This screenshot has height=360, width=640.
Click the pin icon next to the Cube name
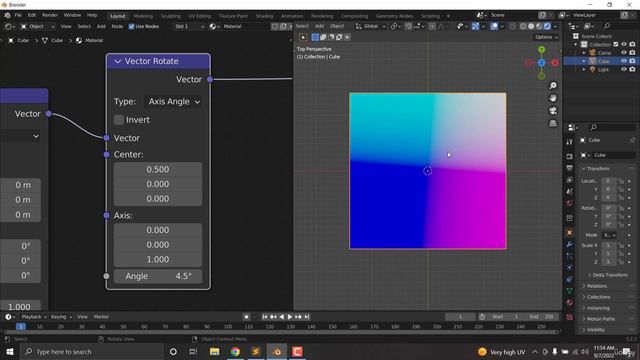(x=632, y=140)
